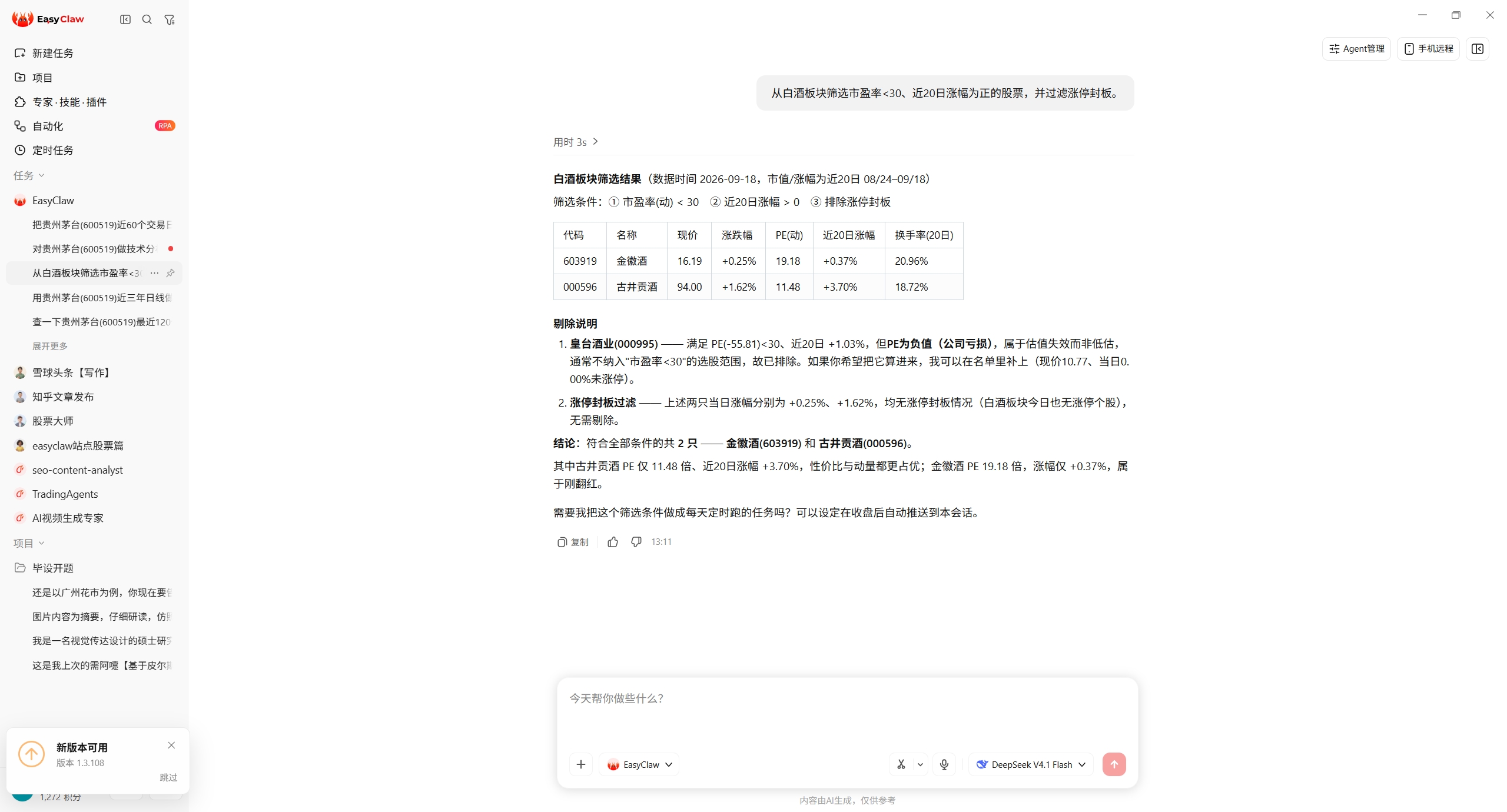
Task: Open 定时任务 scheduled tasks
Action: pos(94,150)
